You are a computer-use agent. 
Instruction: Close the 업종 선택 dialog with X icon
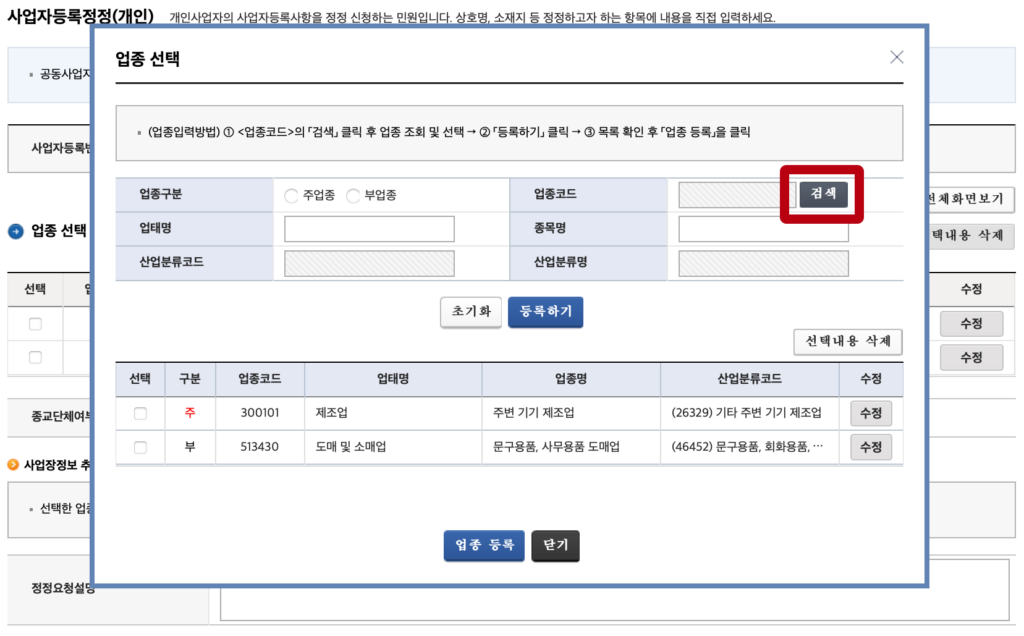tap(896, 57)
